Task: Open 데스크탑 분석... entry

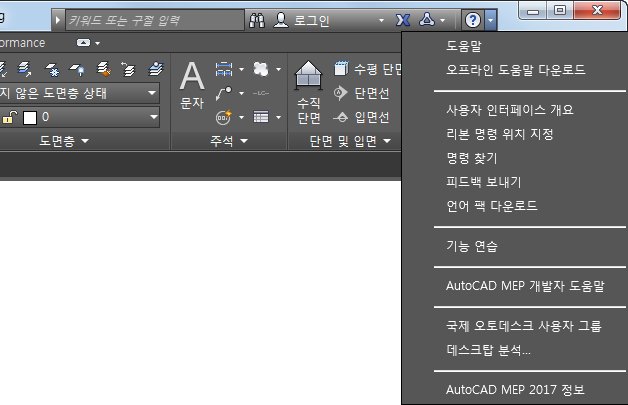Action: 488,350
